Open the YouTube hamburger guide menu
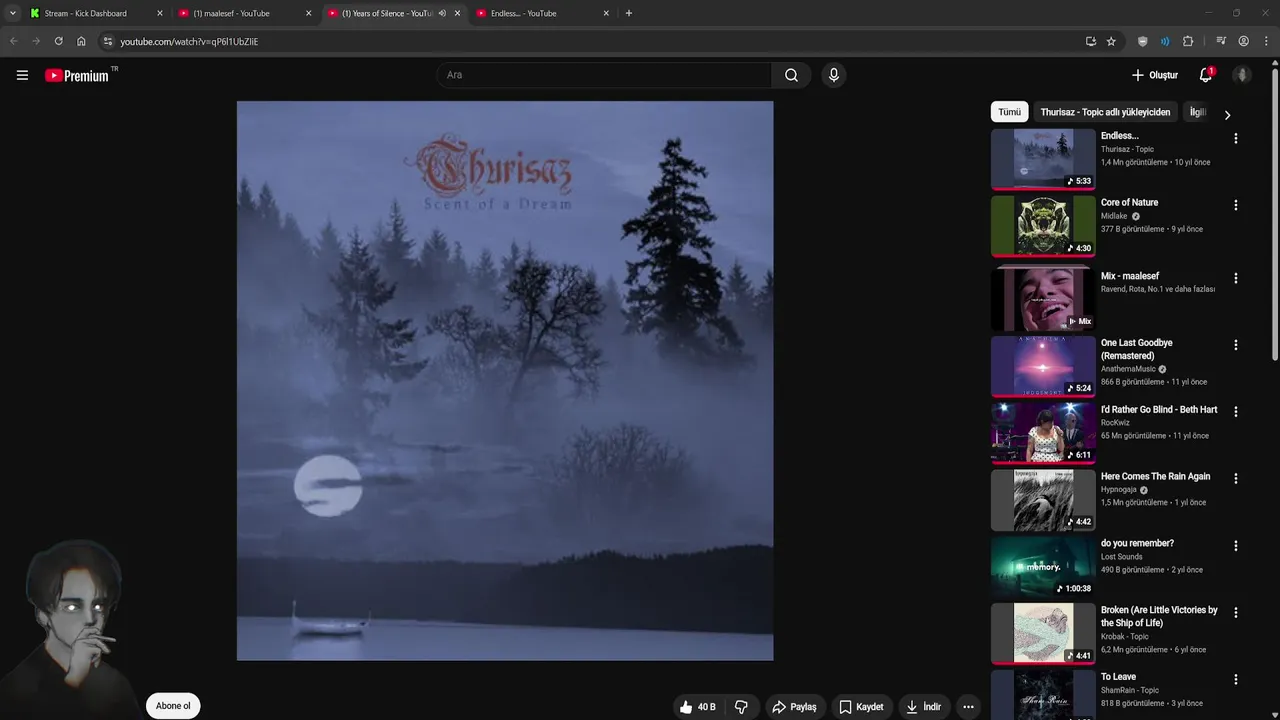Viewport: 1280px width, 720px height. pyautogui.click(x=22, y=75)
